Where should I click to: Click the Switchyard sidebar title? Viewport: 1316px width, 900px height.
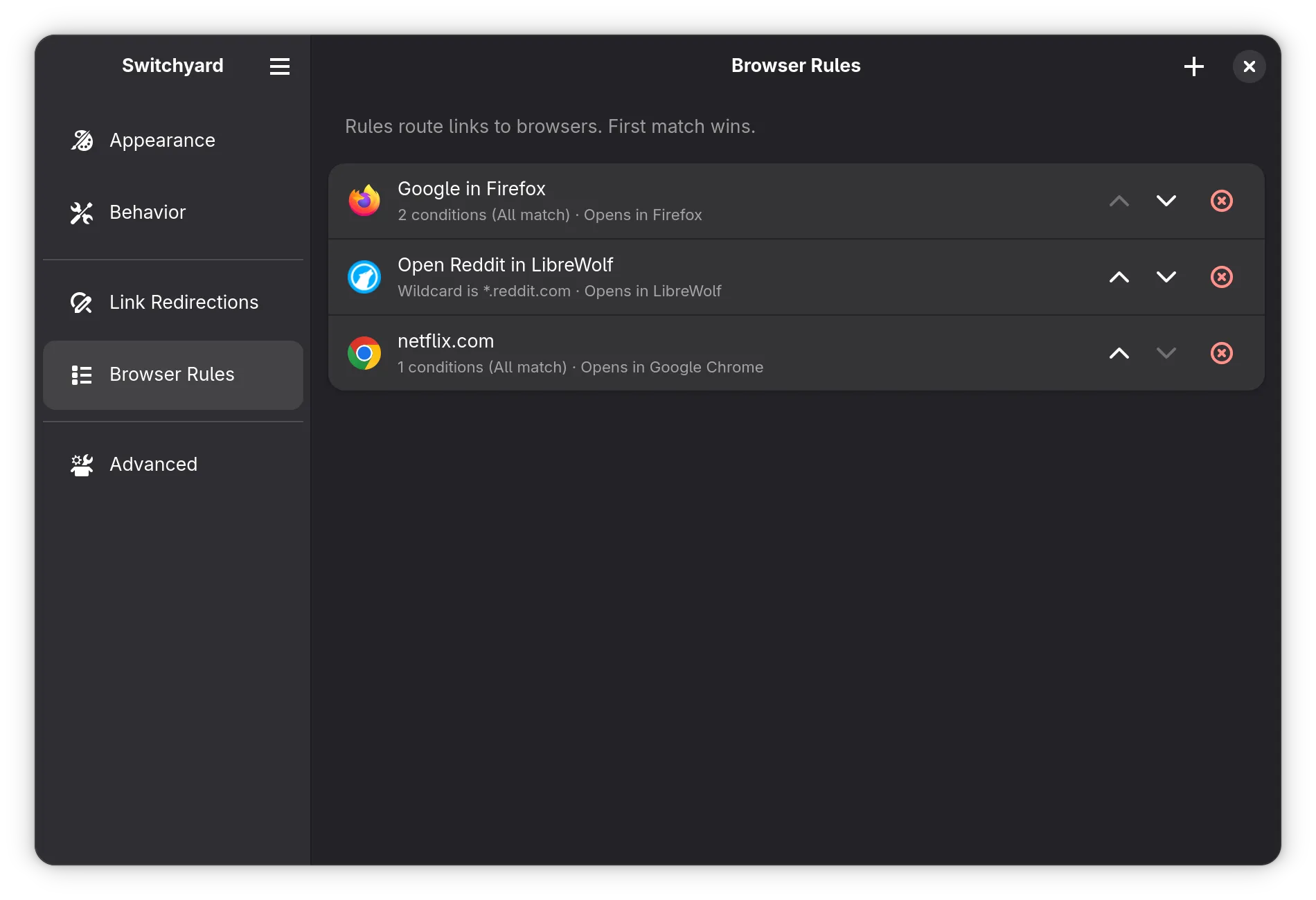(172, 66)
